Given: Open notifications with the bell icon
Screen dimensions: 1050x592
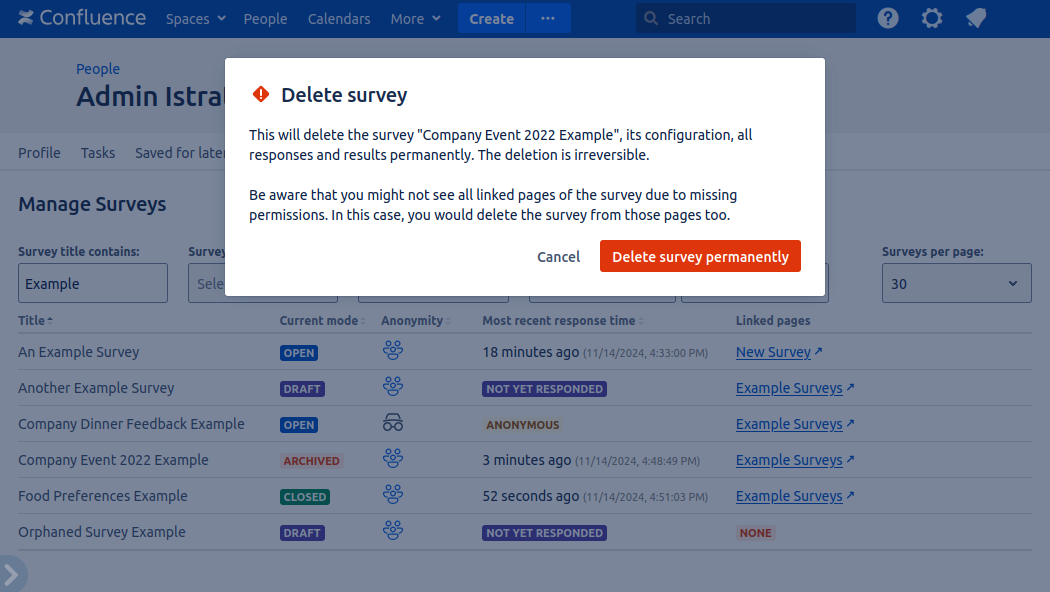Looking at the screenshot, I should click(x=975, y=18).
